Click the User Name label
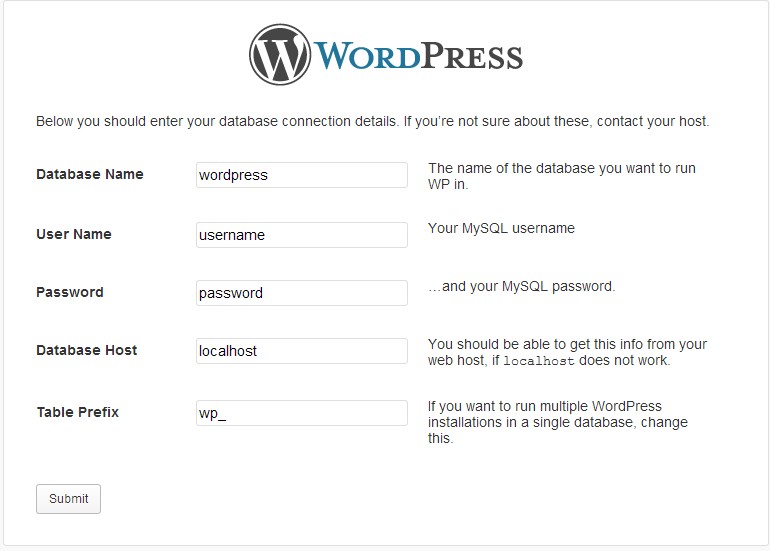Image resolution: width=770 pixels, height=551 pixels. 74,234
